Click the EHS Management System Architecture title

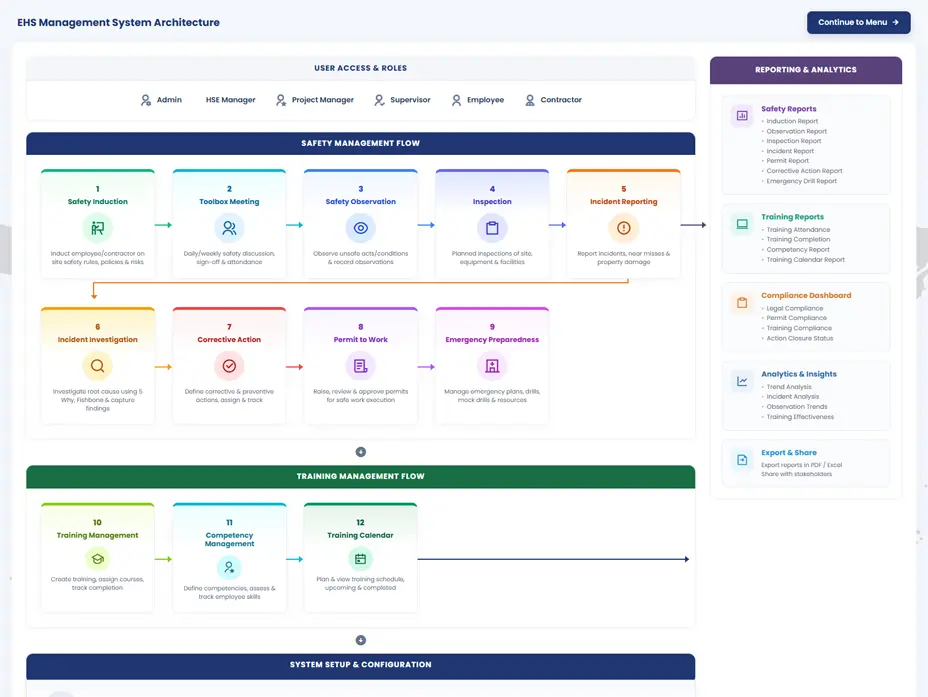(x=118, y=22)
